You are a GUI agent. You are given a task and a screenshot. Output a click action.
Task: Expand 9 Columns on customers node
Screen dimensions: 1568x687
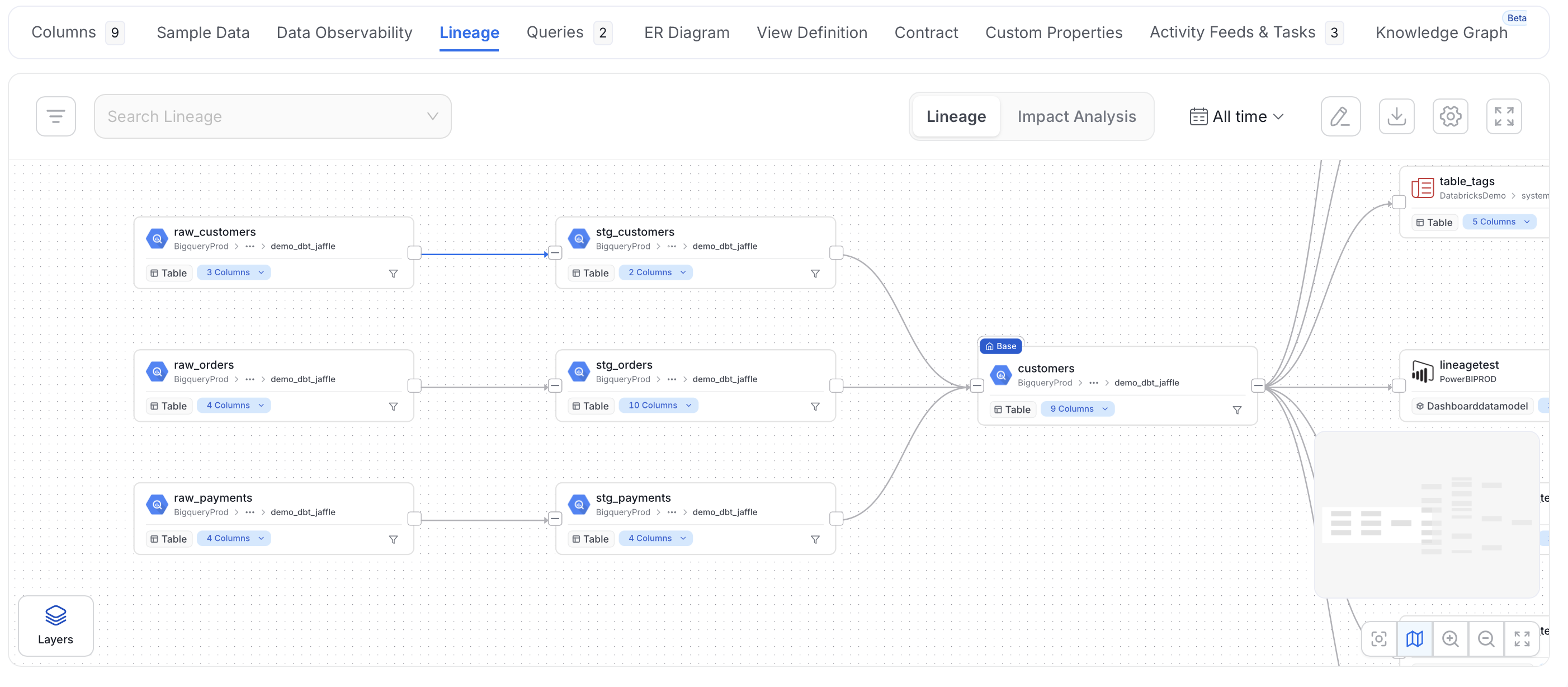[1078, 408]
